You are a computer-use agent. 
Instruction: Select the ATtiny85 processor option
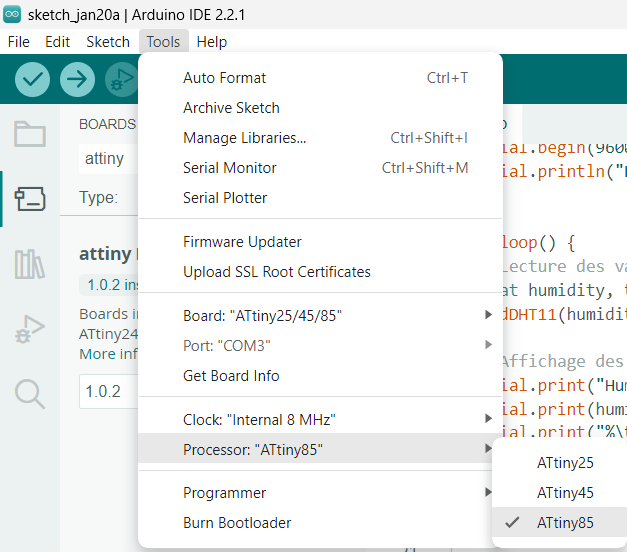tap(565, 522)
